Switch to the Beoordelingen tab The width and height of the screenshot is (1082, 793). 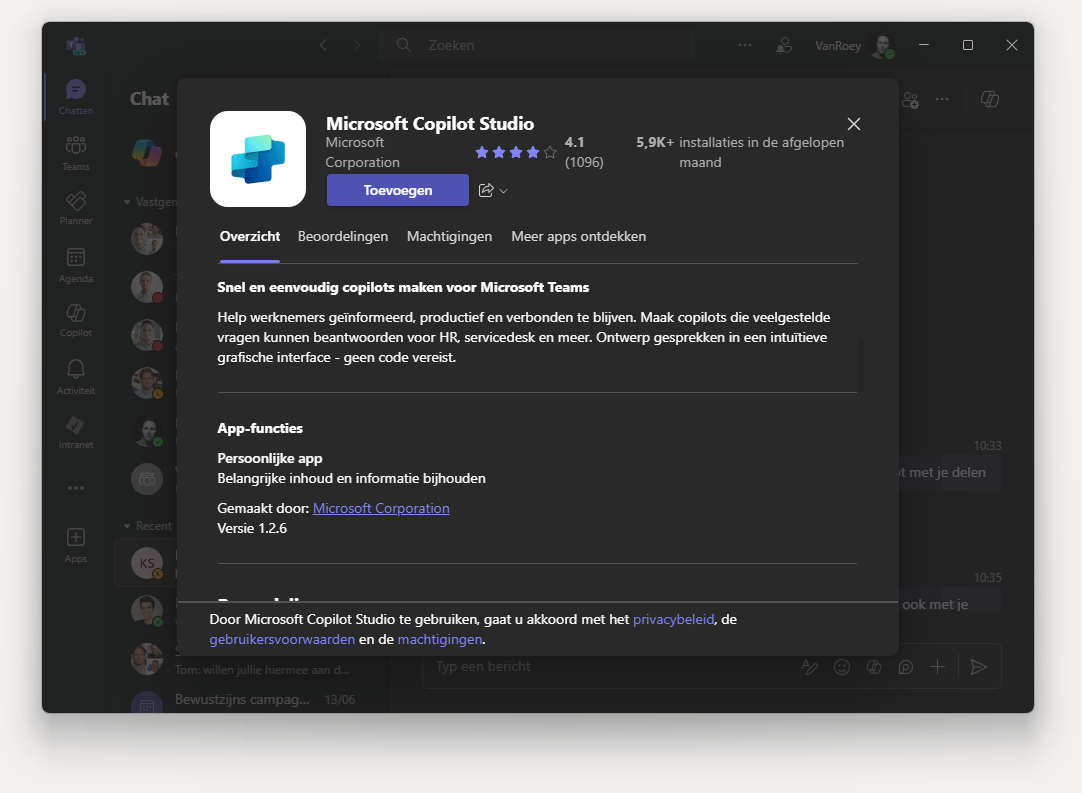343,236
